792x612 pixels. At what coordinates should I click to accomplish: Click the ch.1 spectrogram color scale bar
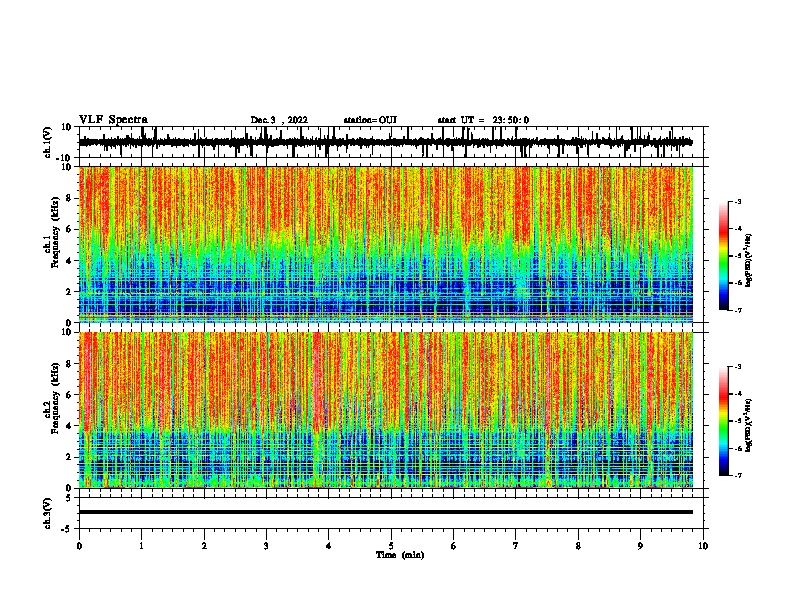pos(723,256)
